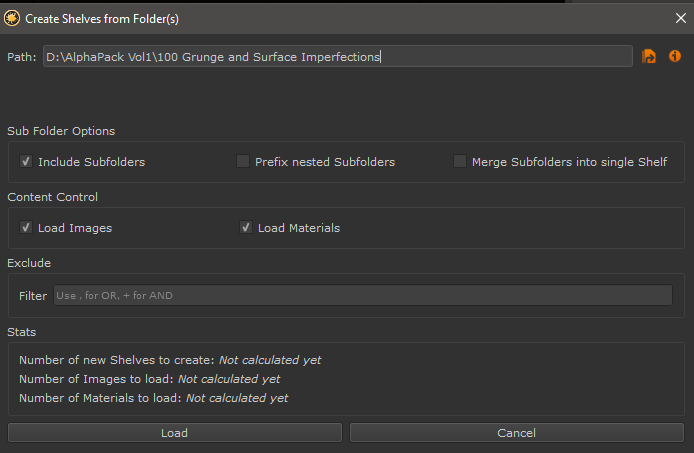This screenshot has width=694, height=453.
Task: Click the Number of Materials to load stat
Action: click(153, 398)
